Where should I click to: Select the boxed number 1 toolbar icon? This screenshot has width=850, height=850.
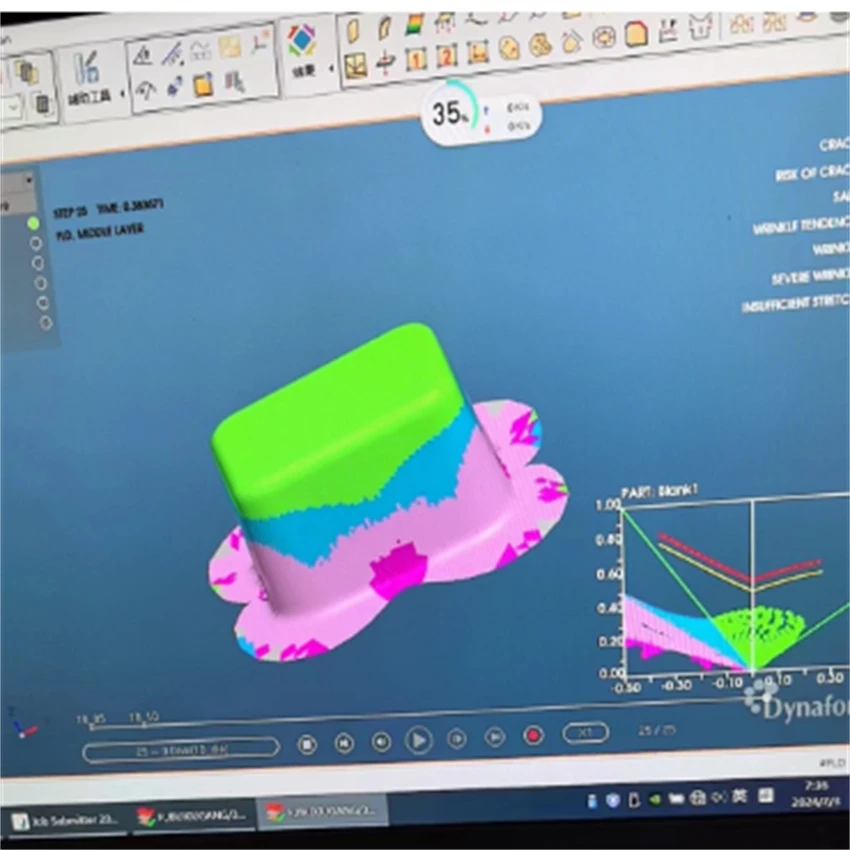click(x=416, y=59)
